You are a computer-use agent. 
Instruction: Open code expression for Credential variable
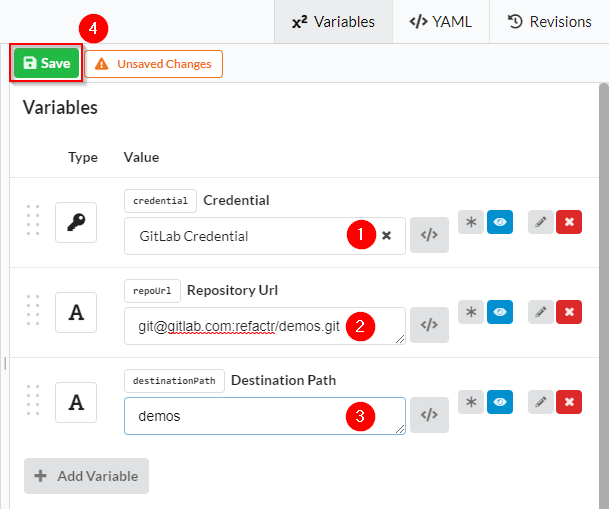point(429,236)
